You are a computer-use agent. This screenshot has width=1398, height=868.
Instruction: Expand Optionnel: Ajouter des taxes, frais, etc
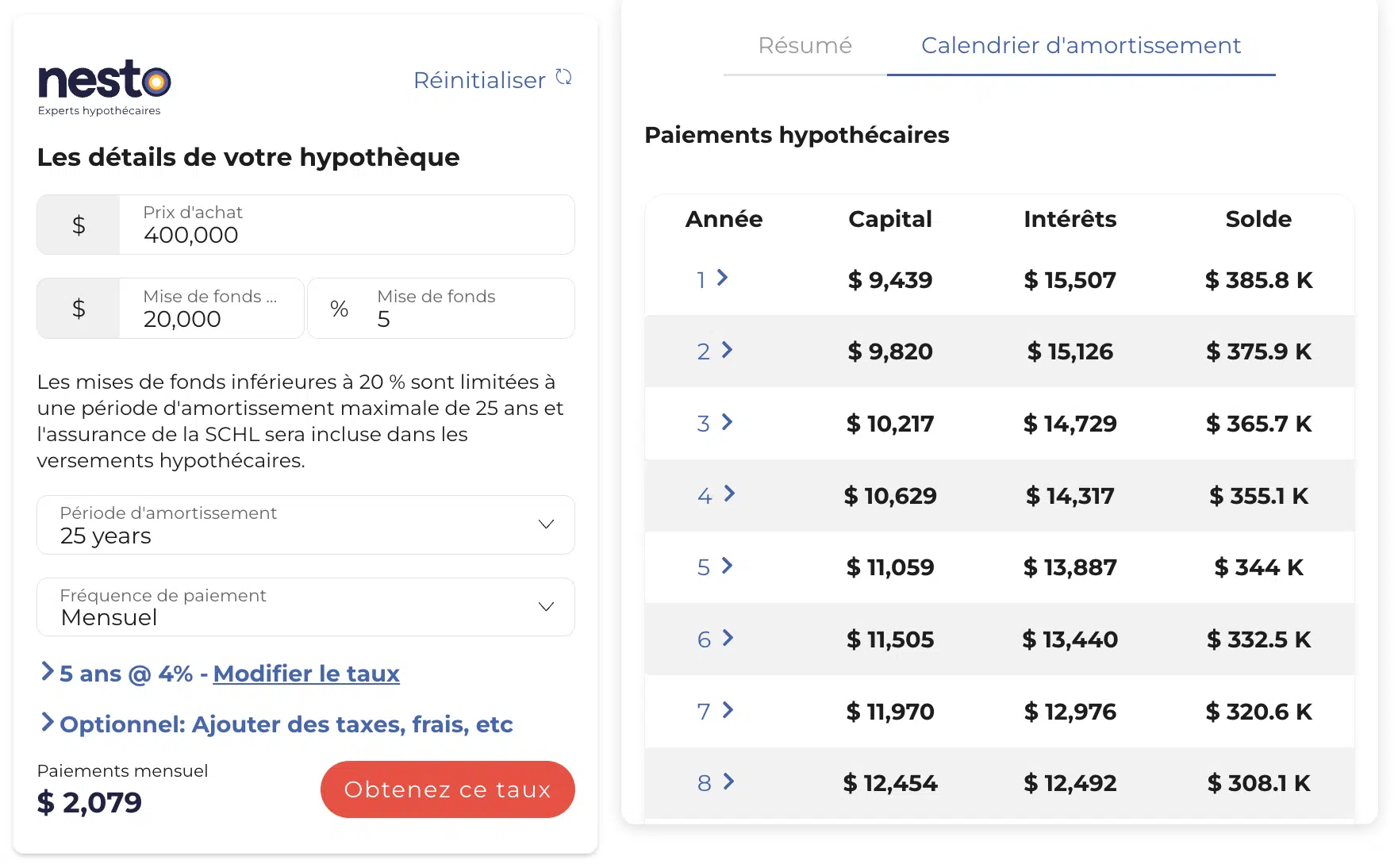(276, 724)
